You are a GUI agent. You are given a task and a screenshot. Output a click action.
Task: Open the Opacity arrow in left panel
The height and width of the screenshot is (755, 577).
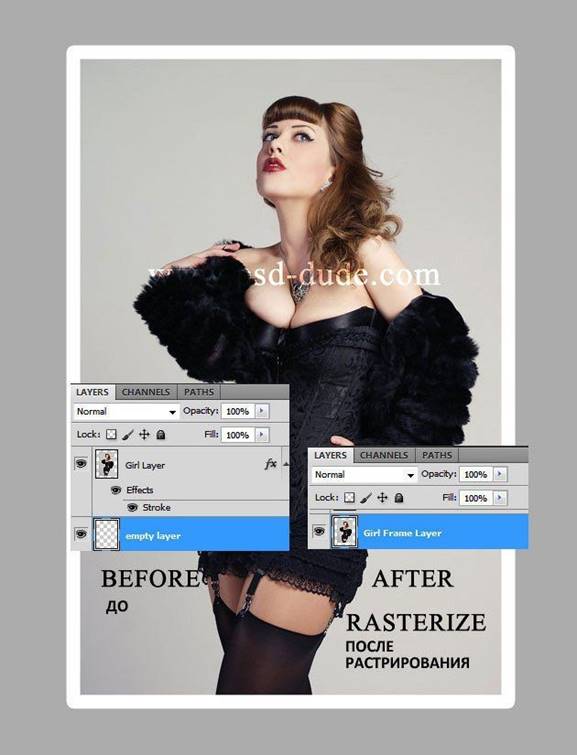point(262,411)
